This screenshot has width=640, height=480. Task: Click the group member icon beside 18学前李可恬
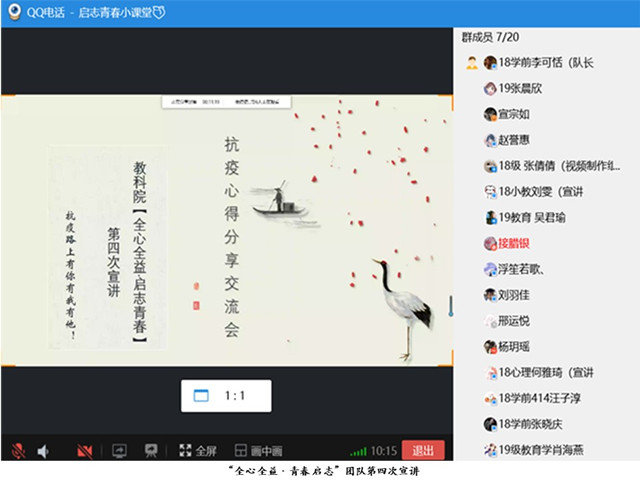[x=471, y=62]
